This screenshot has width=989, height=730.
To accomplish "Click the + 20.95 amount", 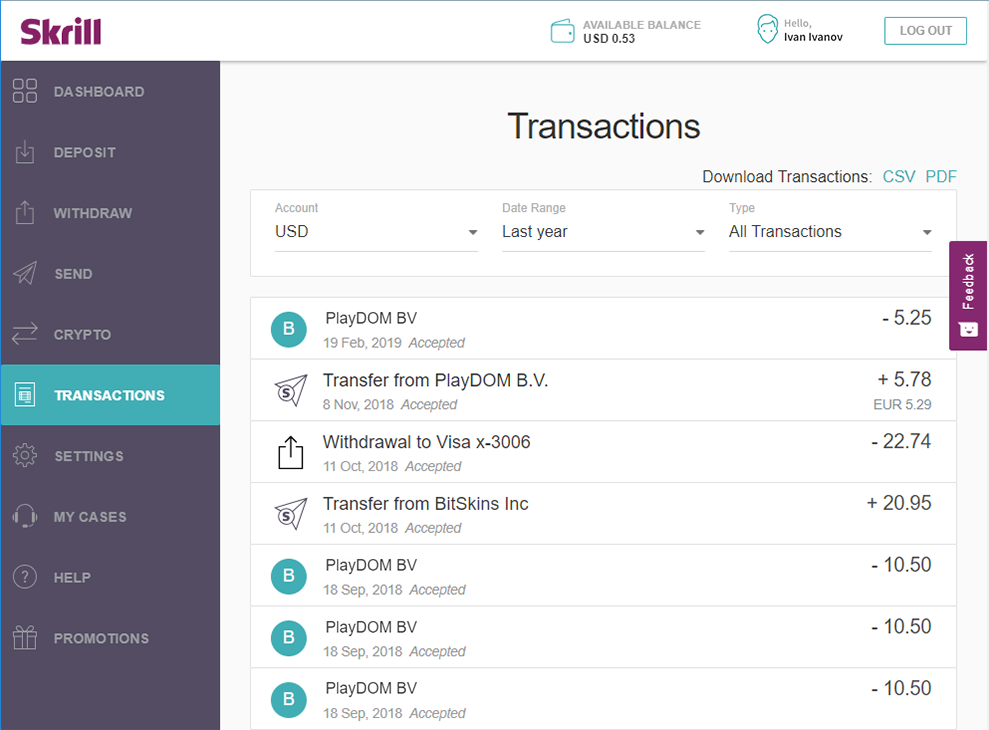I will click(899, 503).
